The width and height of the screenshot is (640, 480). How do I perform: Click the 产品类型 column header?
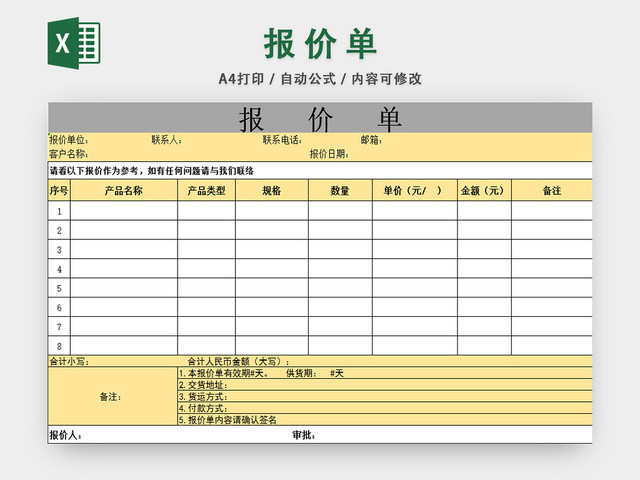coord(207,191)
